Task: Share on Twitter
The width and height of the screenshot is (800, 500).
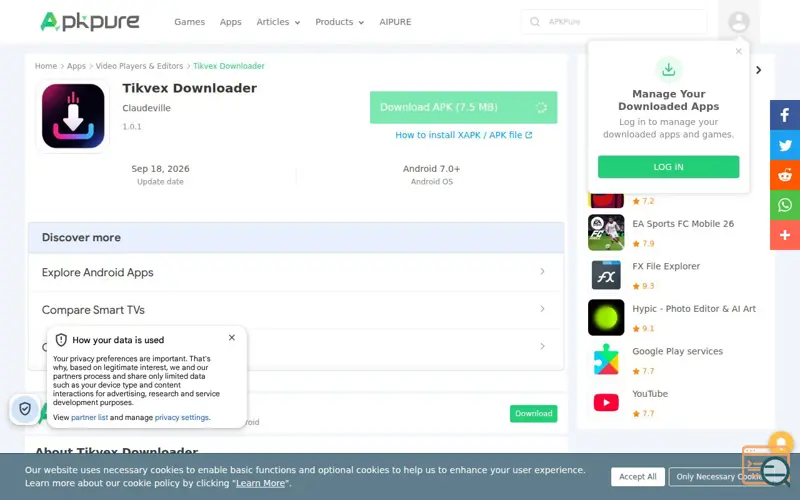Action: (x=785, y=145)
